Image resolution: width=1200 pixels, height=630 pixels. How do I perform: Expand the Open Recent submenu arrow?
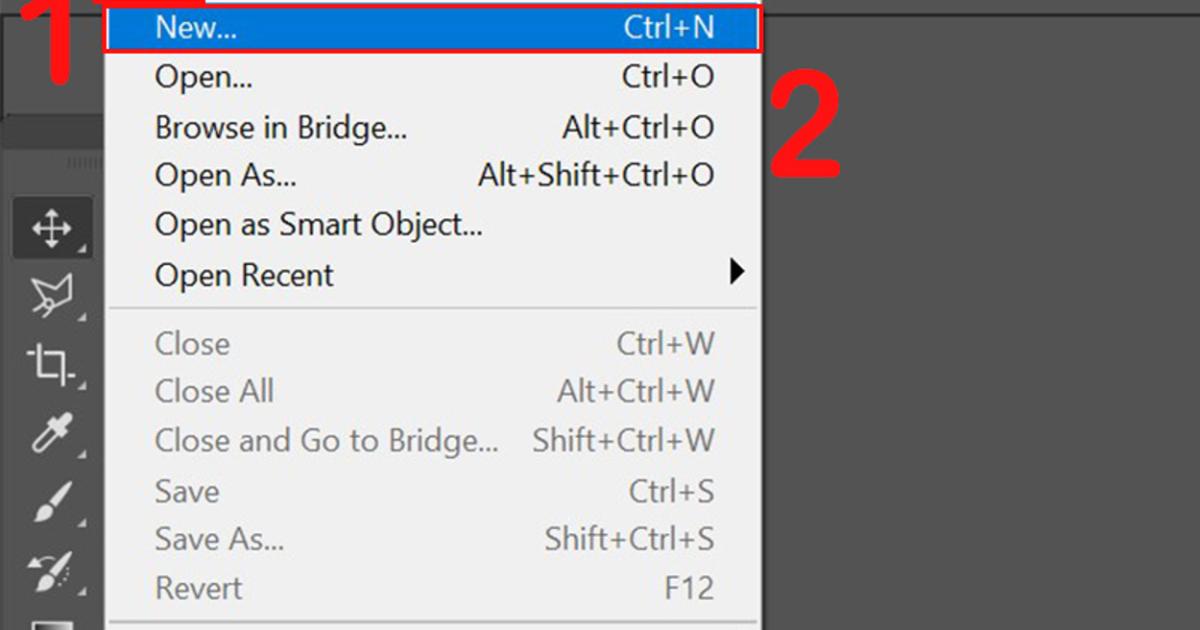point(737,271)
